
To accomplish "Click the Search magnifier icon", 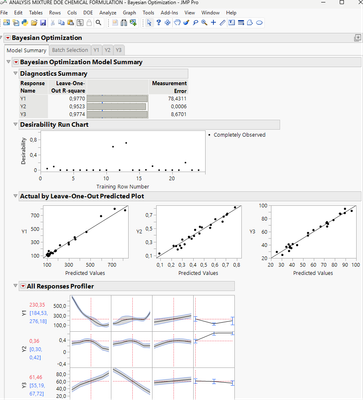I will point(98,23).
